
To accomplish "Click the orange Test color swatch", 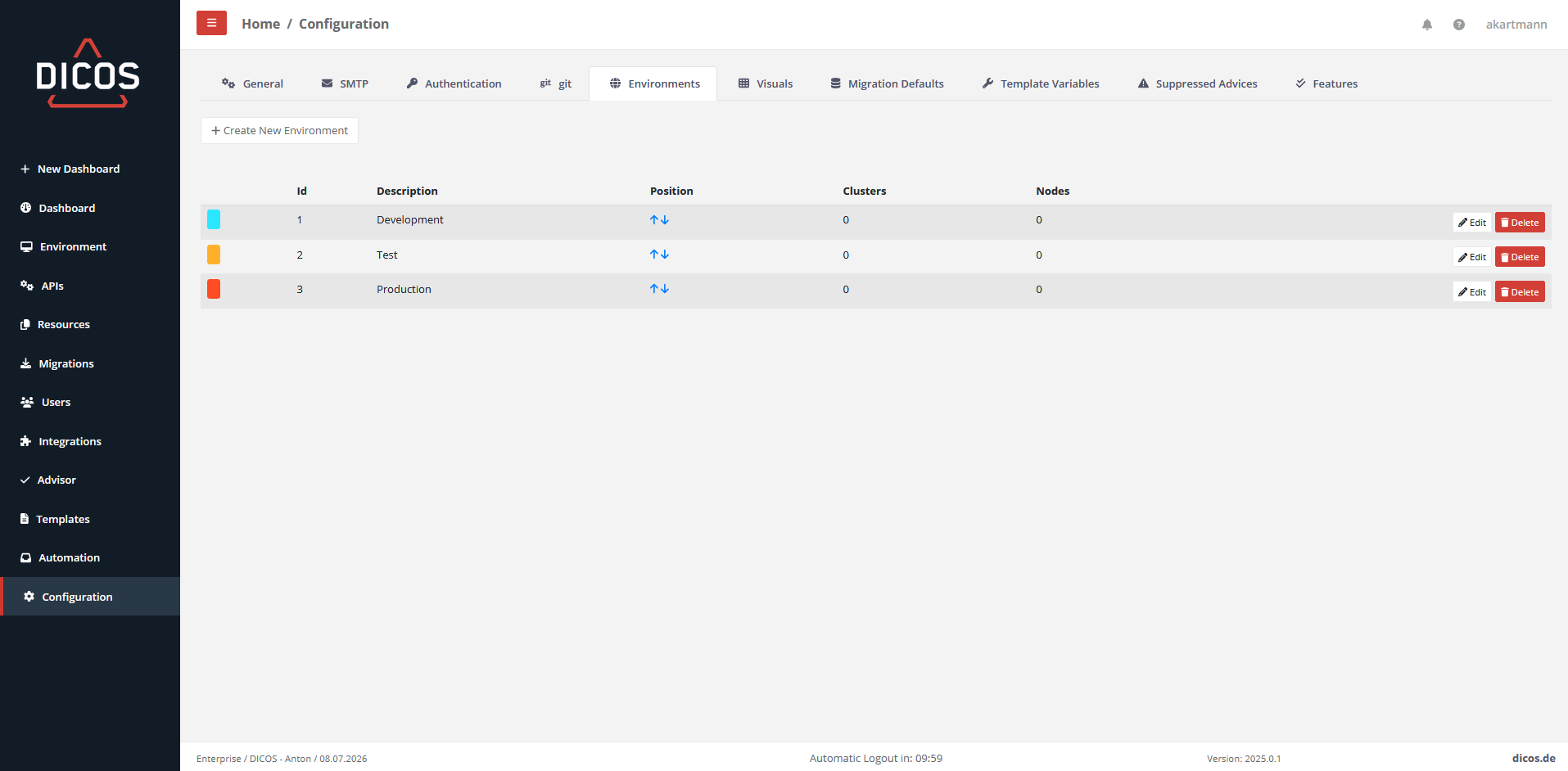I will tap(214, 255).
